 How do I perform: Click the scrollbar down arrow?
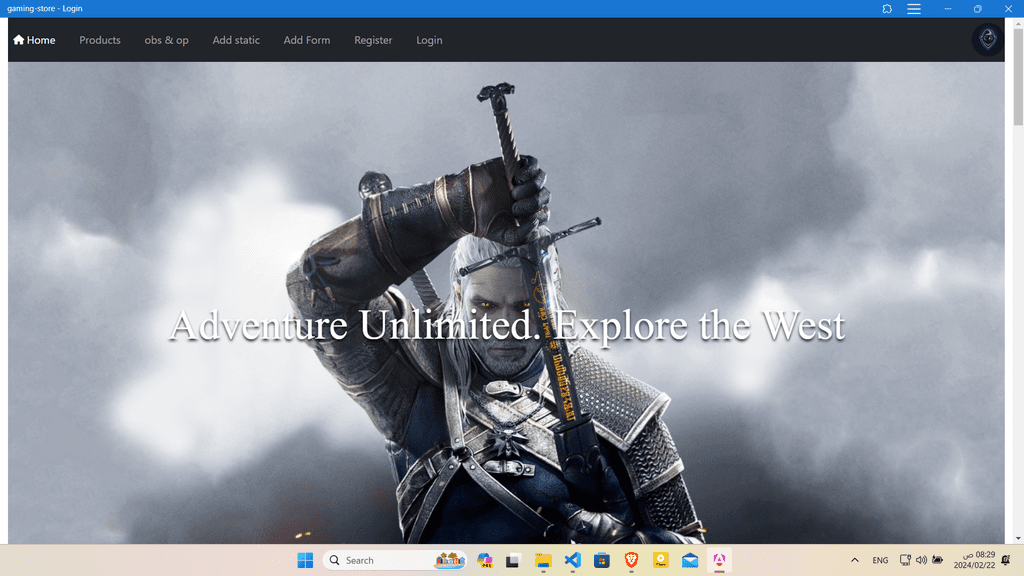coord(1018,539)
